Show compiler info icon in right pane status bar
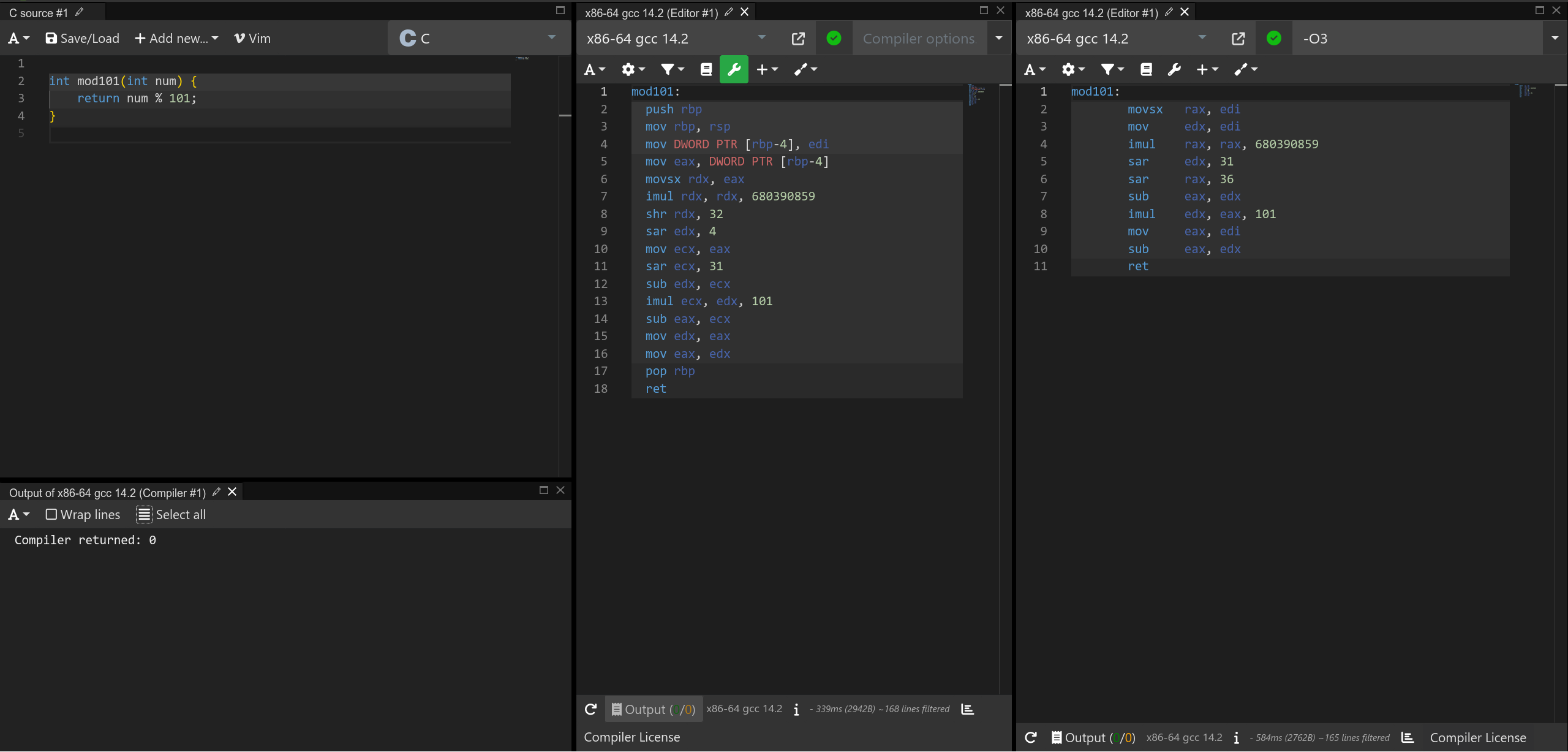The height and width of the screenshot is (752, 1568). pos(1236,738)
